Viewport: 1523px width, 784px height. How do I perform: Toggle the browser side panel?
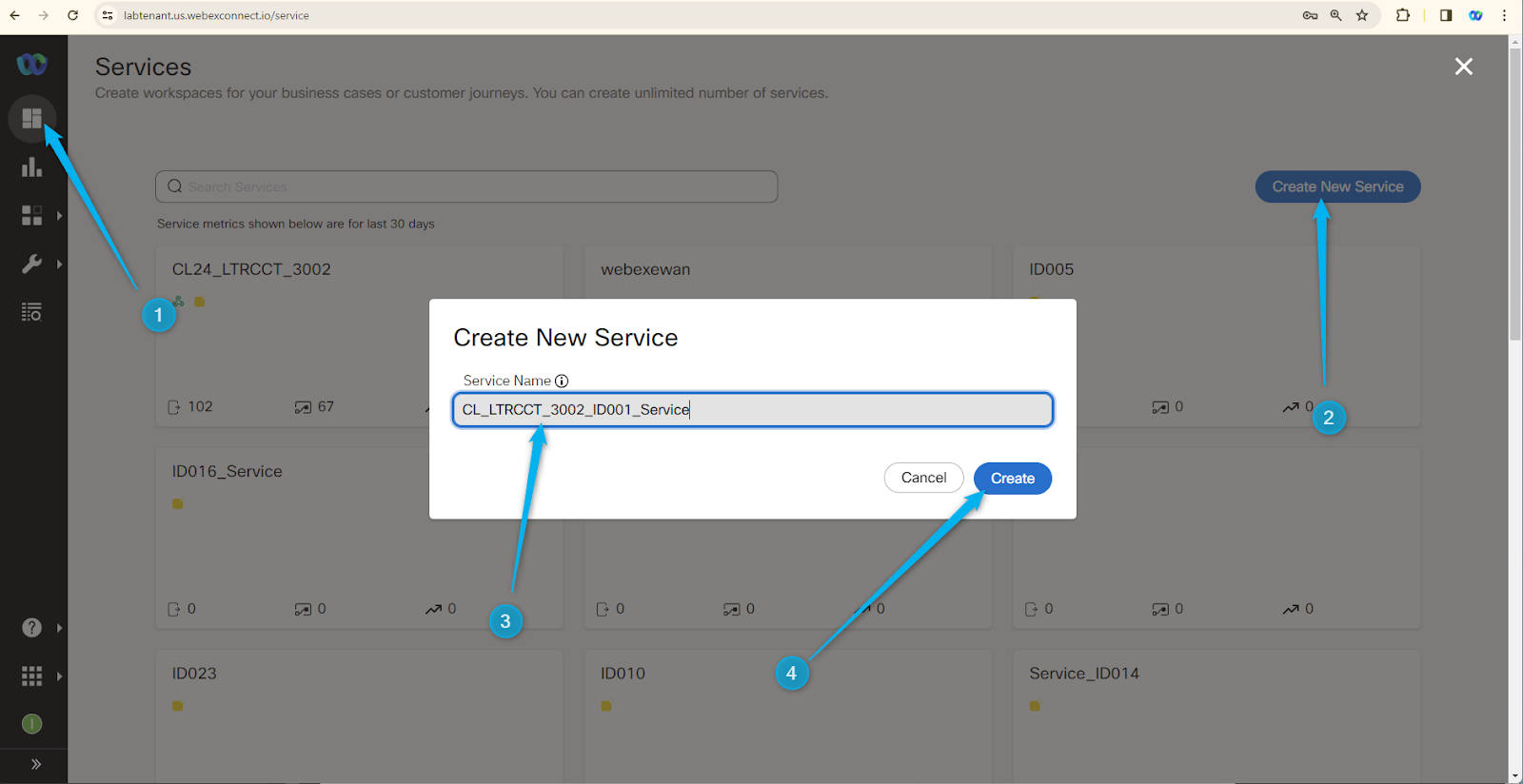pos(1446,15)
